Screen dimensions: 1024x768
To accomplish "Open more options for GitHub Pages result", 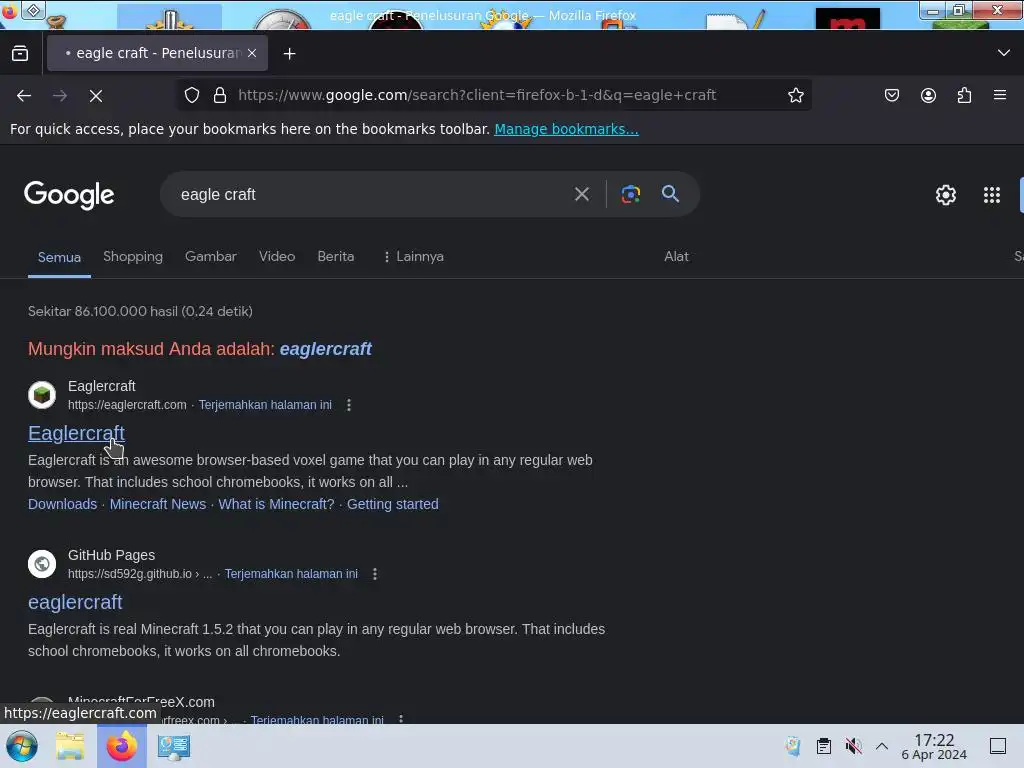I will coord(375,574).
